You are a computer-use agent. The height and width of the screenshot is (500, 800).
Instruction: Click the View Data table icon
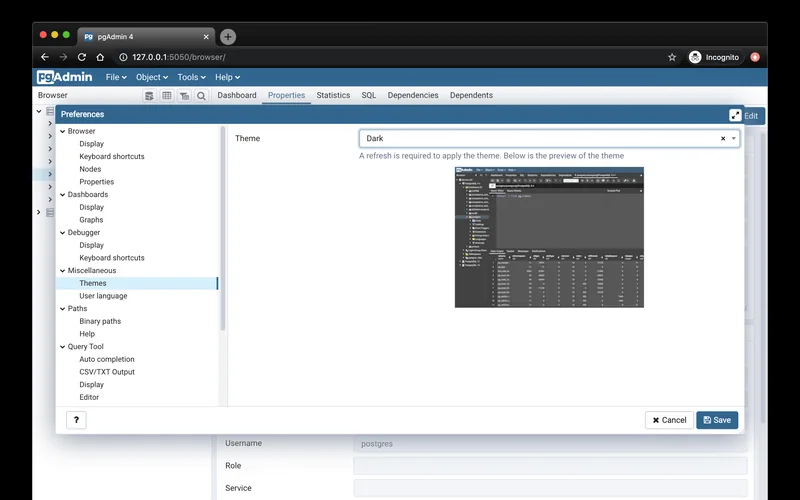click(x=167, y=95)
